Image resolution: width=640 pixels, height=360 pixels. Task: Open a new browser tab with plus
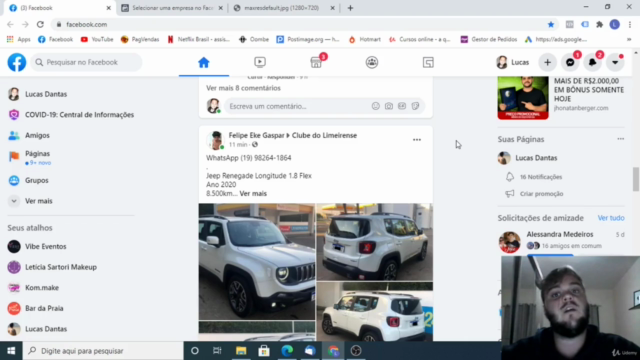pos(350,8)
